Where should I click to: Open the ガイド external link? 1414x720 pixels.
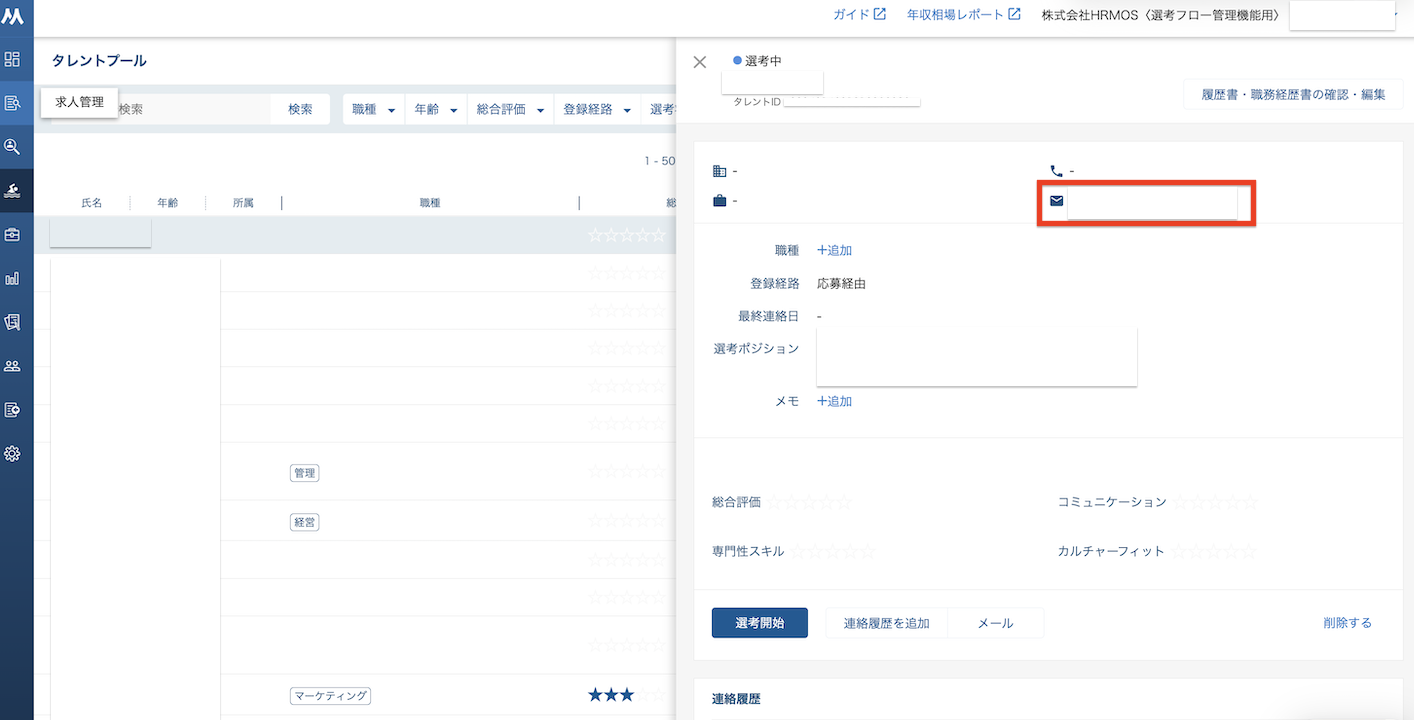click(859, 14)
